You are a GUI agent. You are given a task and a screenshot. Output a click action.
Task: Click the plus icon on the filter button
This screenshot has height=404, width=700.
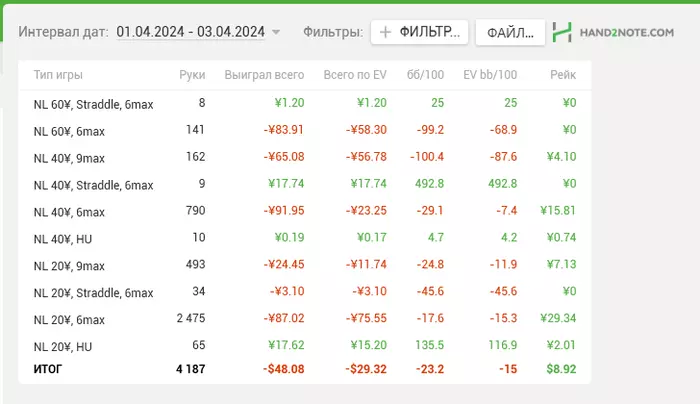coord(385,32)
